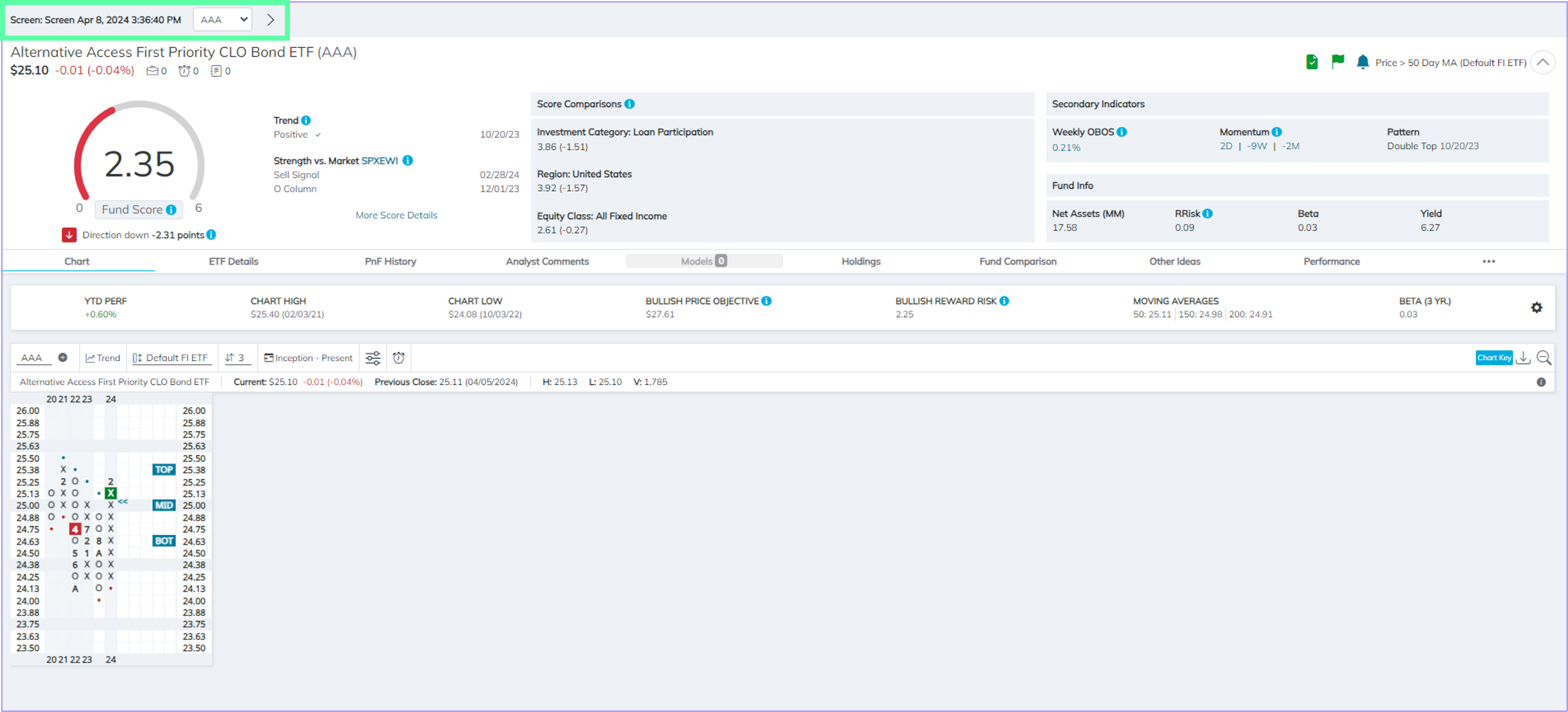The image size is (1568, 712).
Task: Toggle the Trend chart option
Action: (x=103, y=358)
